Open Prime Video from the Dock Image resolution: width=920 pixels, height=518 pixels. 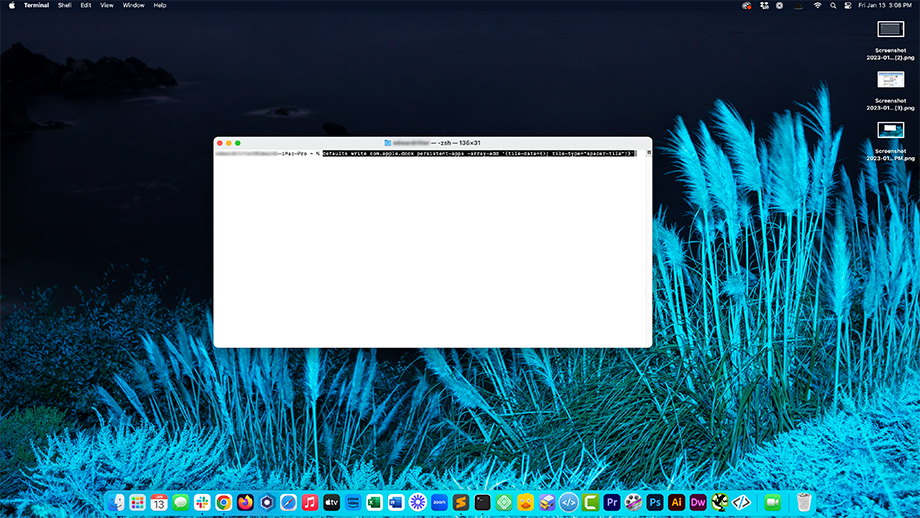353,502
